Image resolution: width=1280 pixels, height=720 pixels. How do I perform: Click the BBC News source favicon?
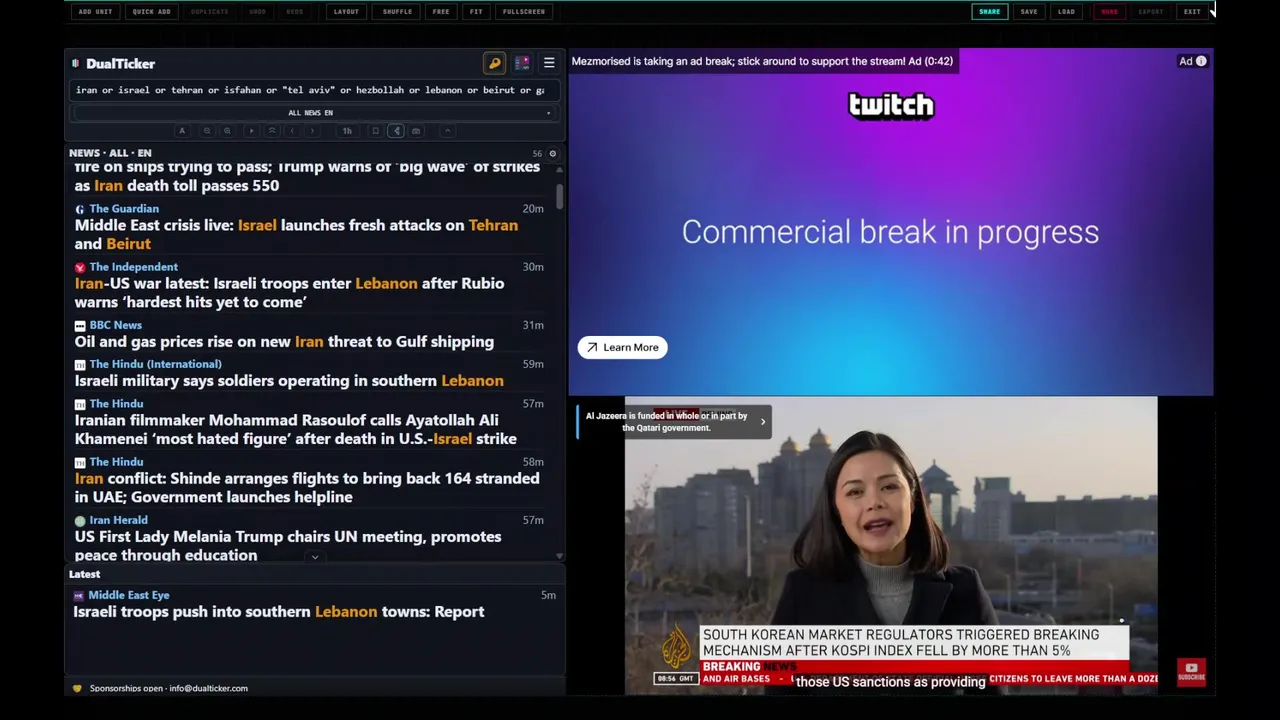pos(80,326)
